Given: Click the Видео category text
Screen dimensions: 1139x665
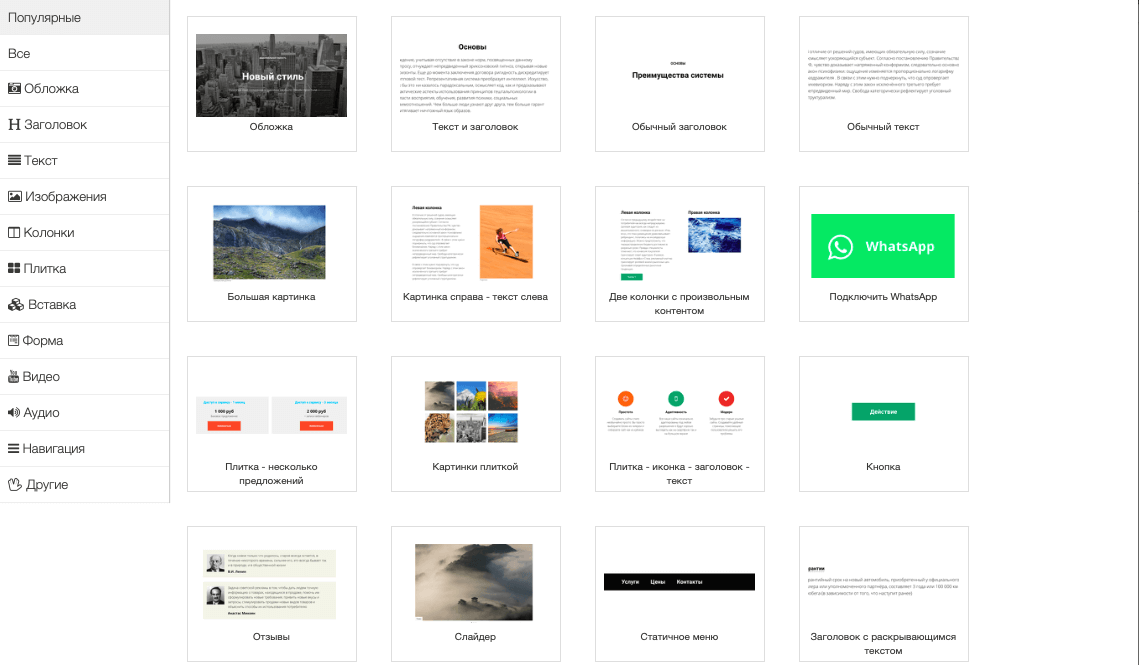Looking at the screenshot, I should [x=41, y=376].
